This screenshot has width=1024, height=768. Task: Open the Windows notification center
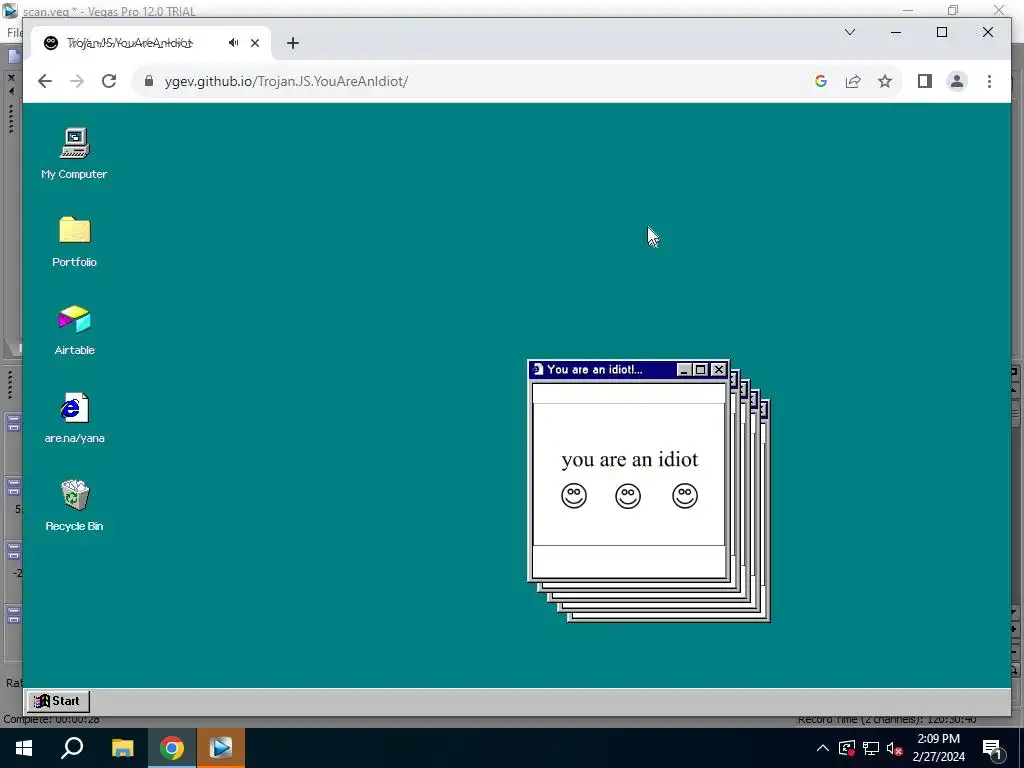pos(992,748)
